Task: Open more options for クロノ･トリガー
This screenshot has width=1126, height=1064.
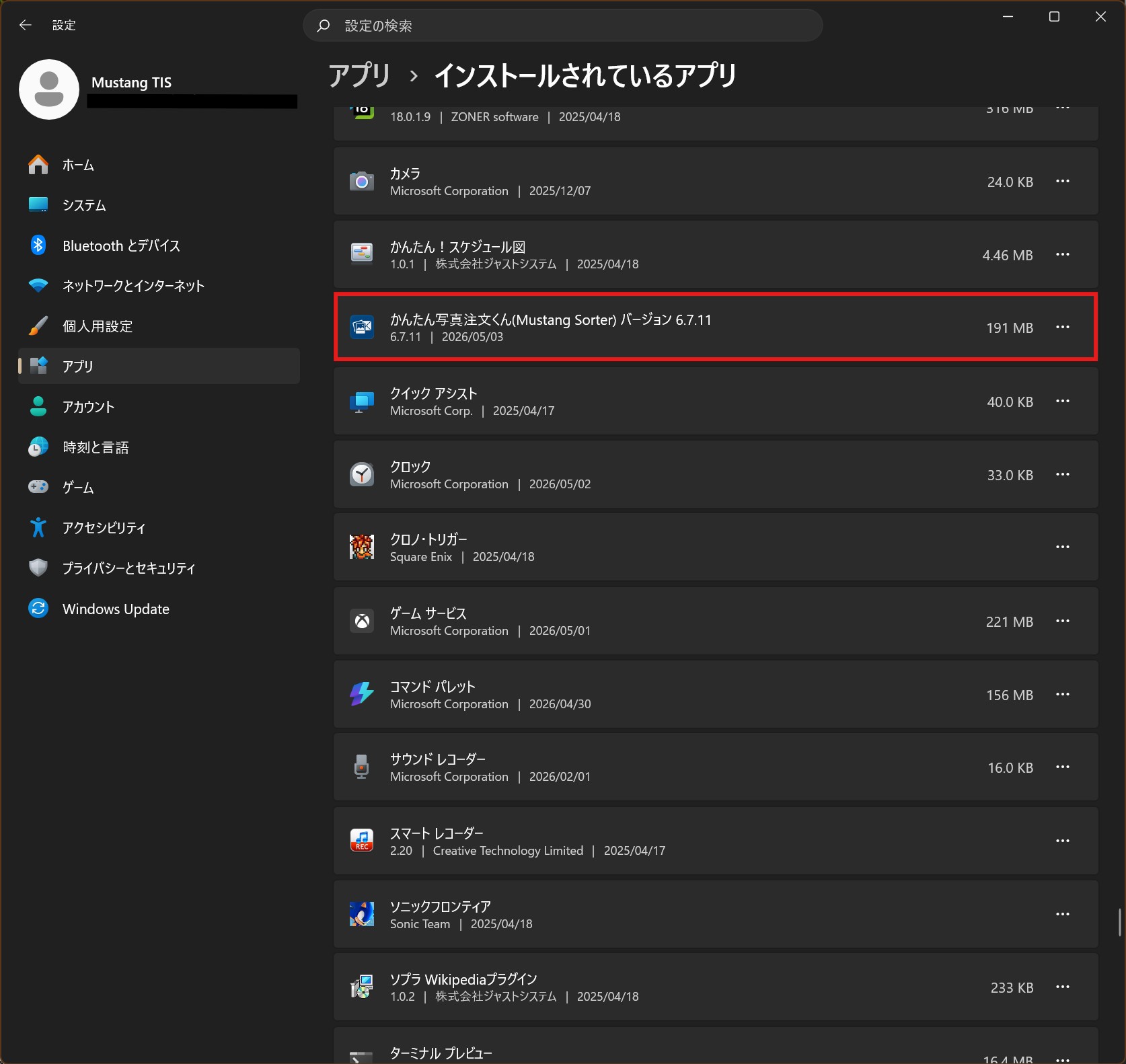Action: click(x=1063, y=547)
